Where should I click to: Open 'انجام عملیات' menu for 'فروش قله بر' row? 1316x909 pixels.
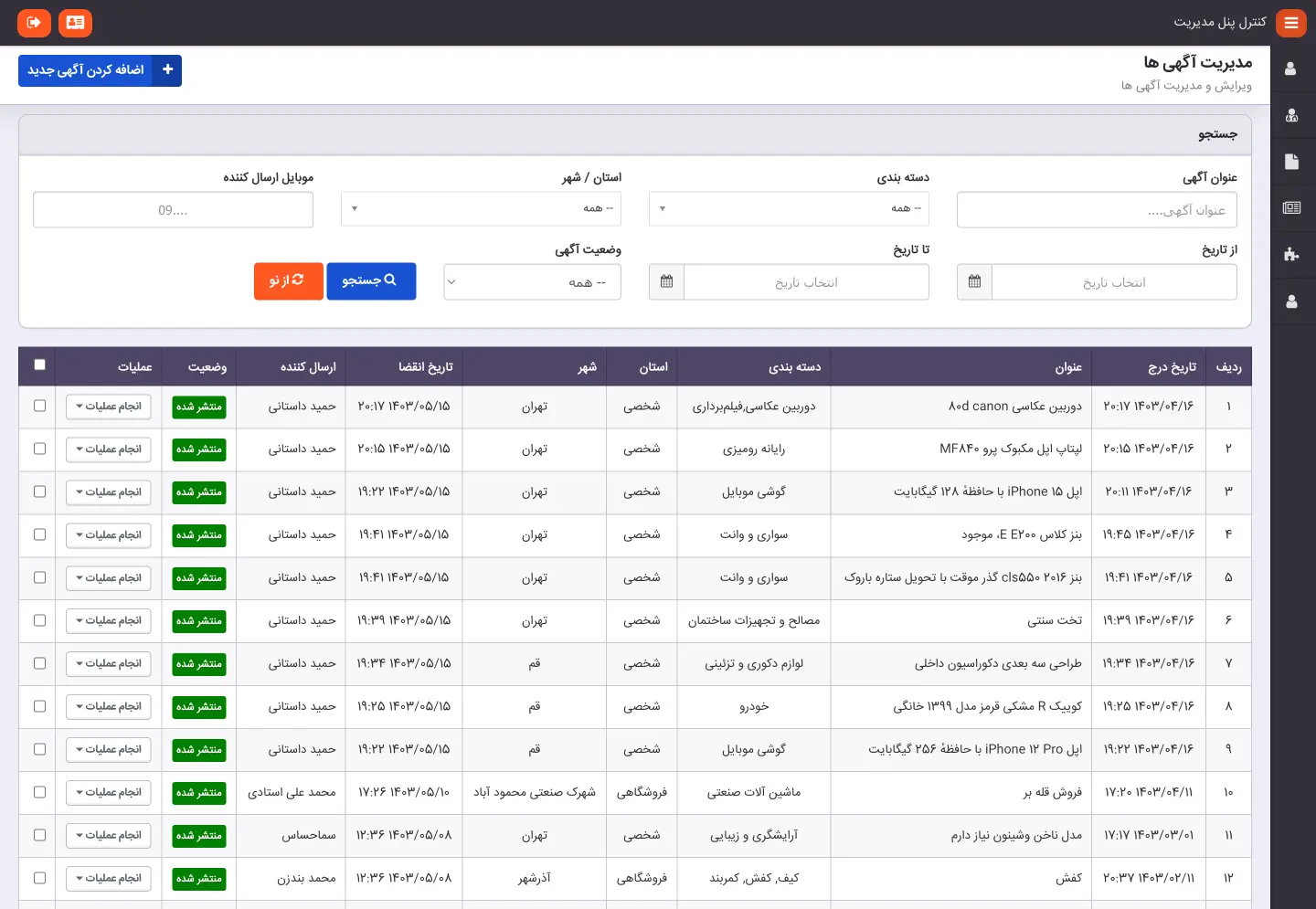(109, 793)
